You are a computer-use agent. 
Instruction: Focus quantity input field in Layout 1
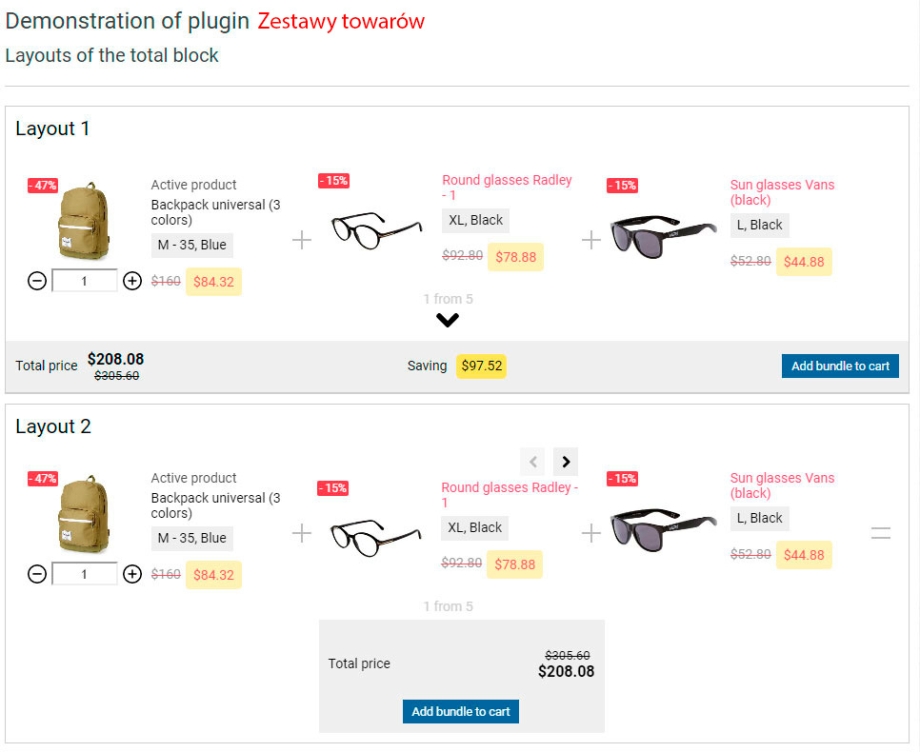[84, 282]
